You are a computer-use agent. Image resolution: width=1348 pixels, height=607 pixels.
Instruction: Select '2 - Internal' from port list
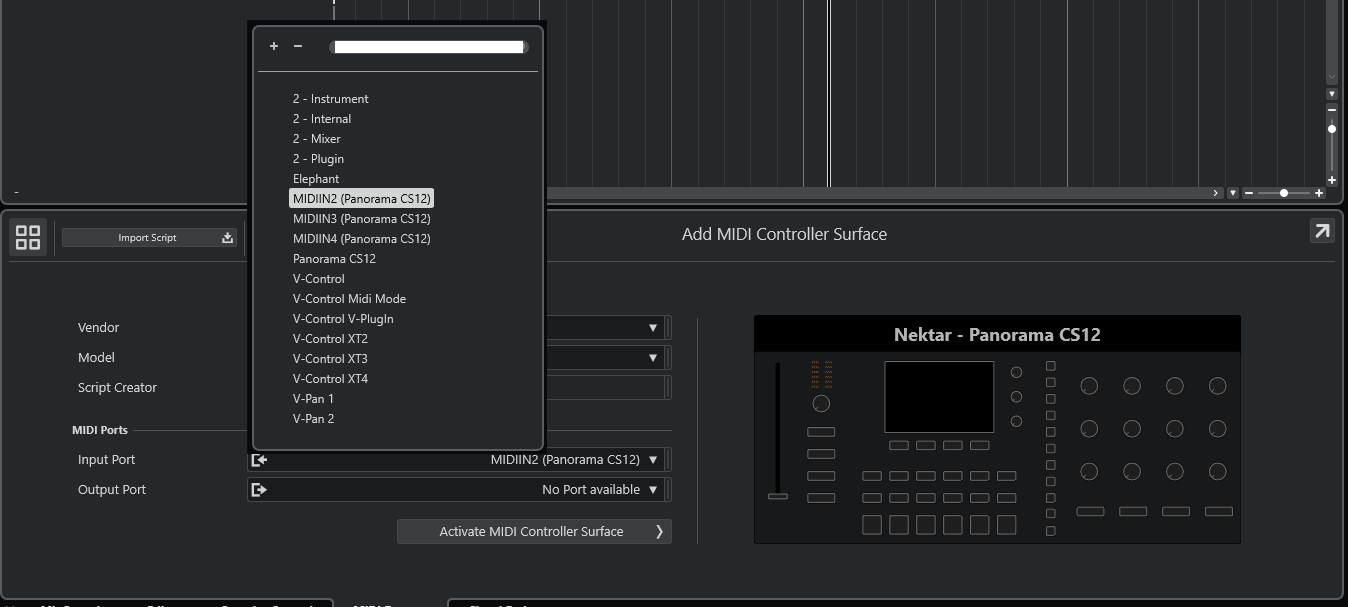coord(322,119)
